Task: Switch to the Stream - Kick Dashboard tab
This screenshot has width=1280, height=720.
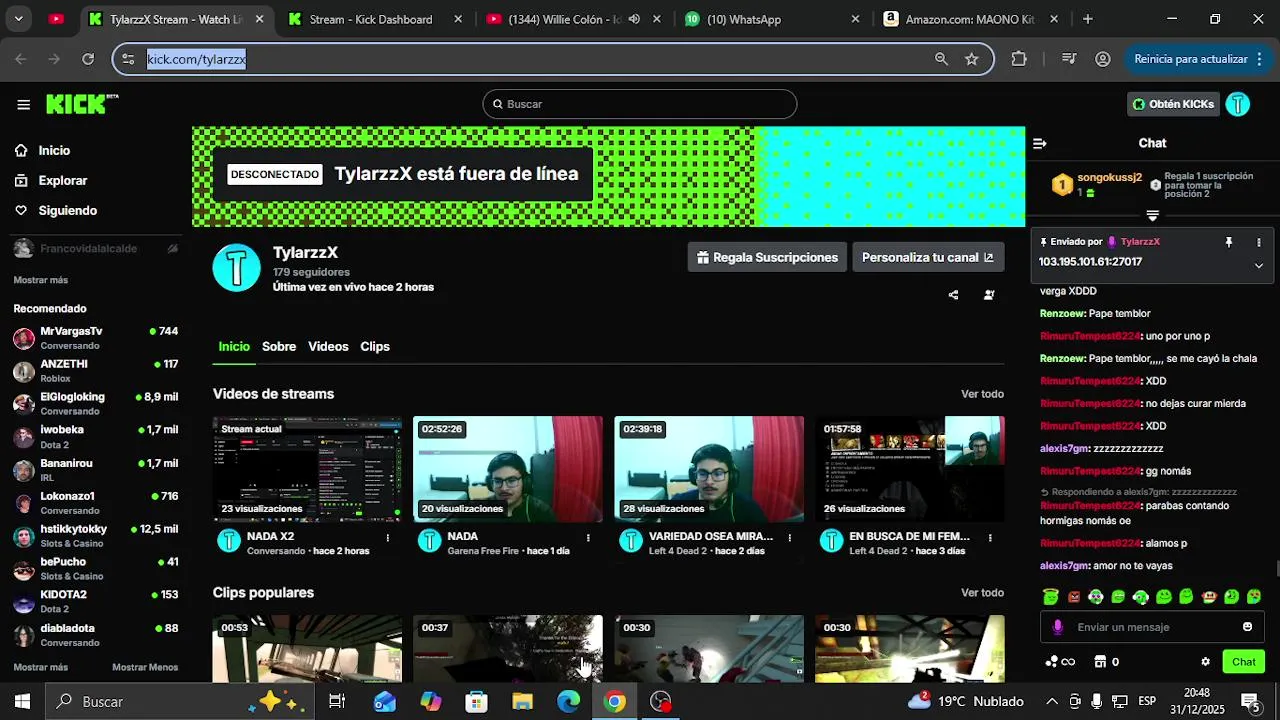Action: (374, 19)
